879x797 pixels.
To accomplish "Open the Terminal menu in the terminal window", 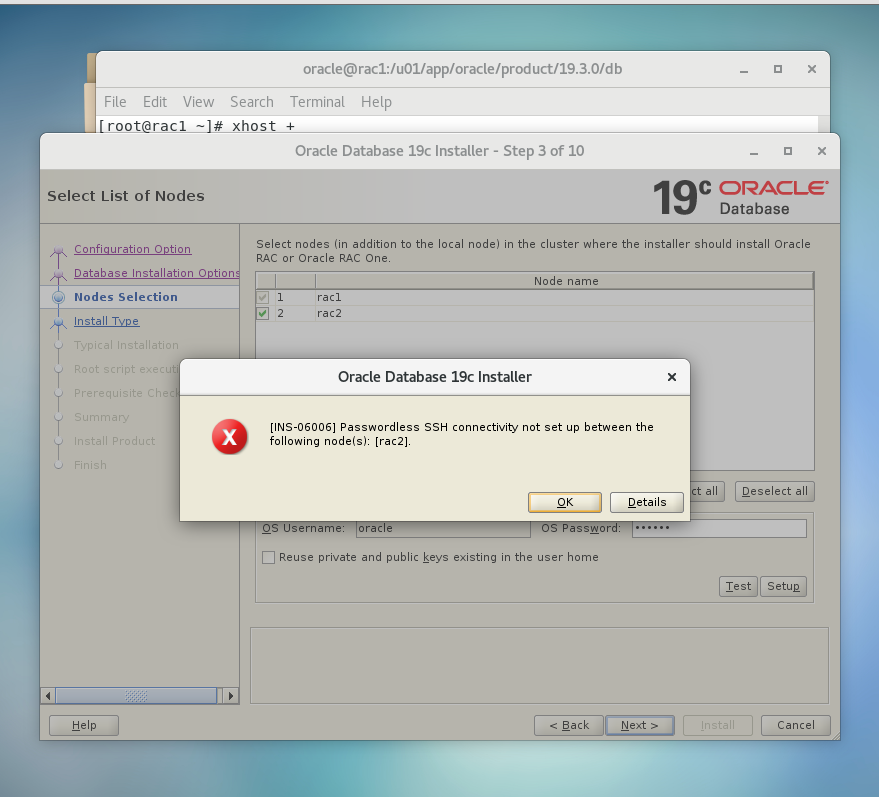I will (317, 102).
